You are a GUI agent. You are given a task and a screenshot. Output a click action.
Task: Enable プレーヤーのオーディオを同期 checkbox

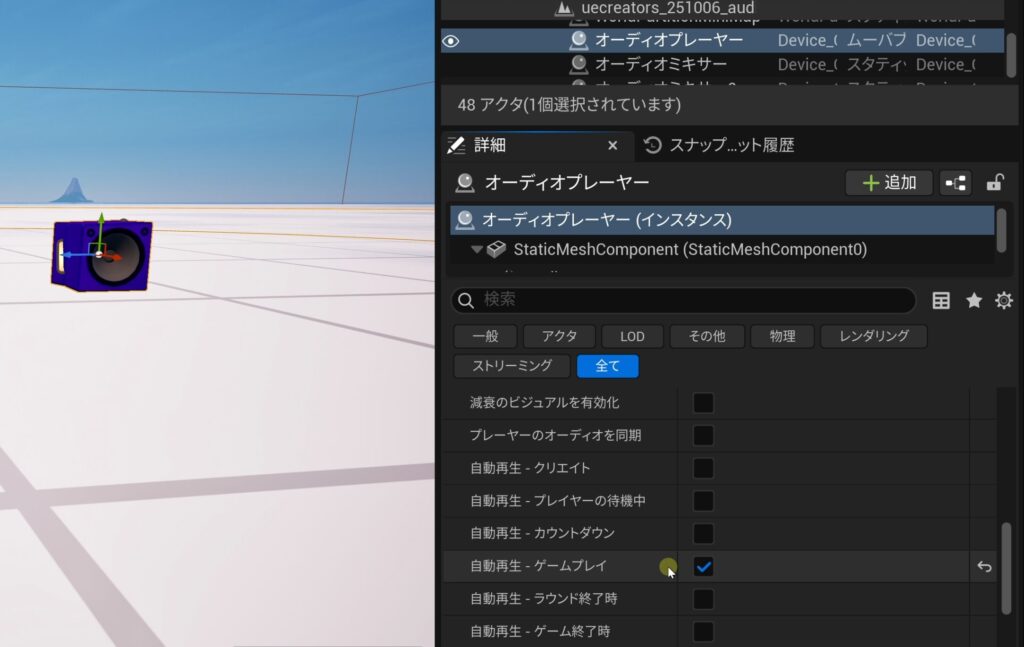coord(704,436)
